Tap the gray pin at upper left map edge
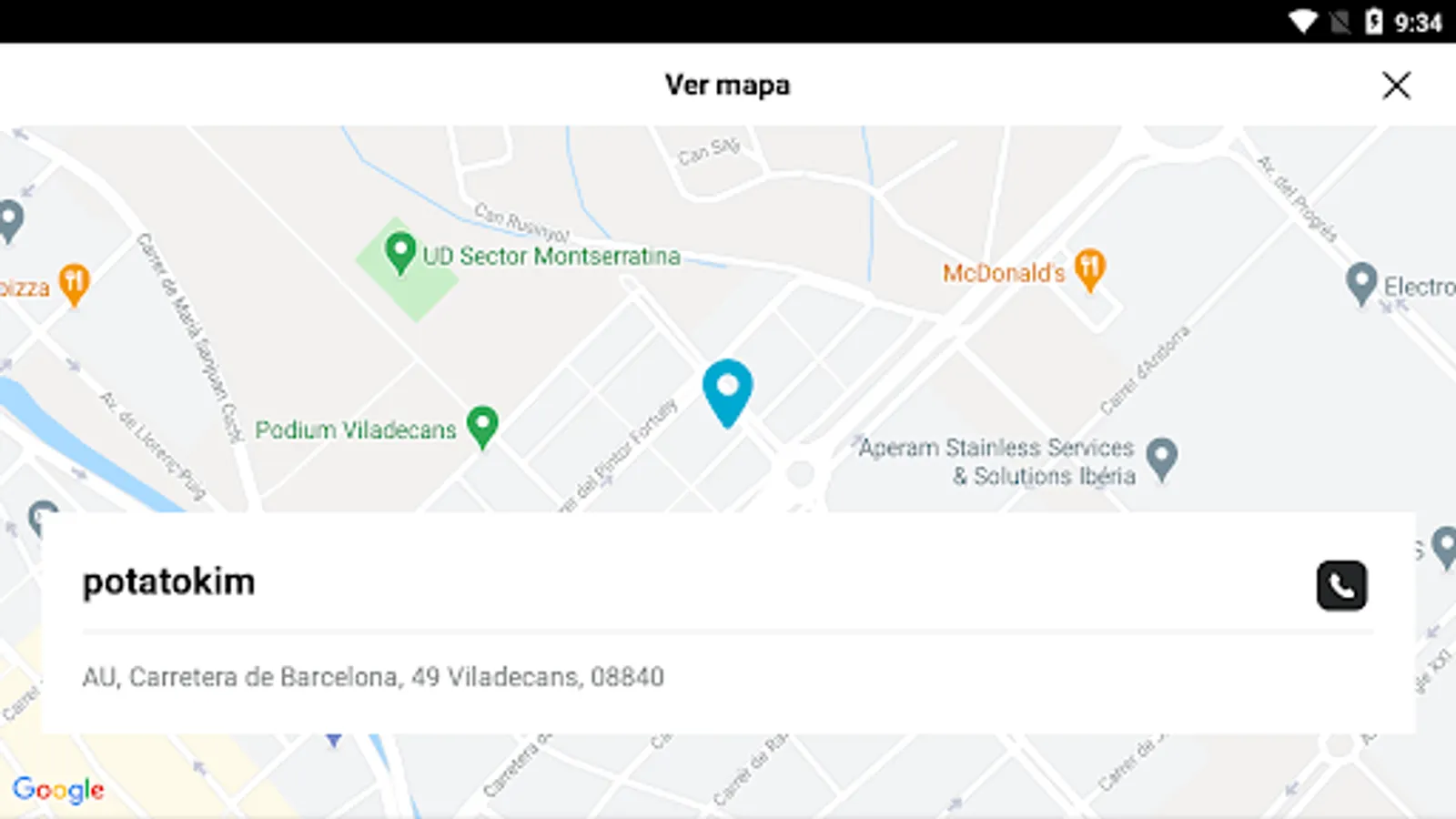 10,221
